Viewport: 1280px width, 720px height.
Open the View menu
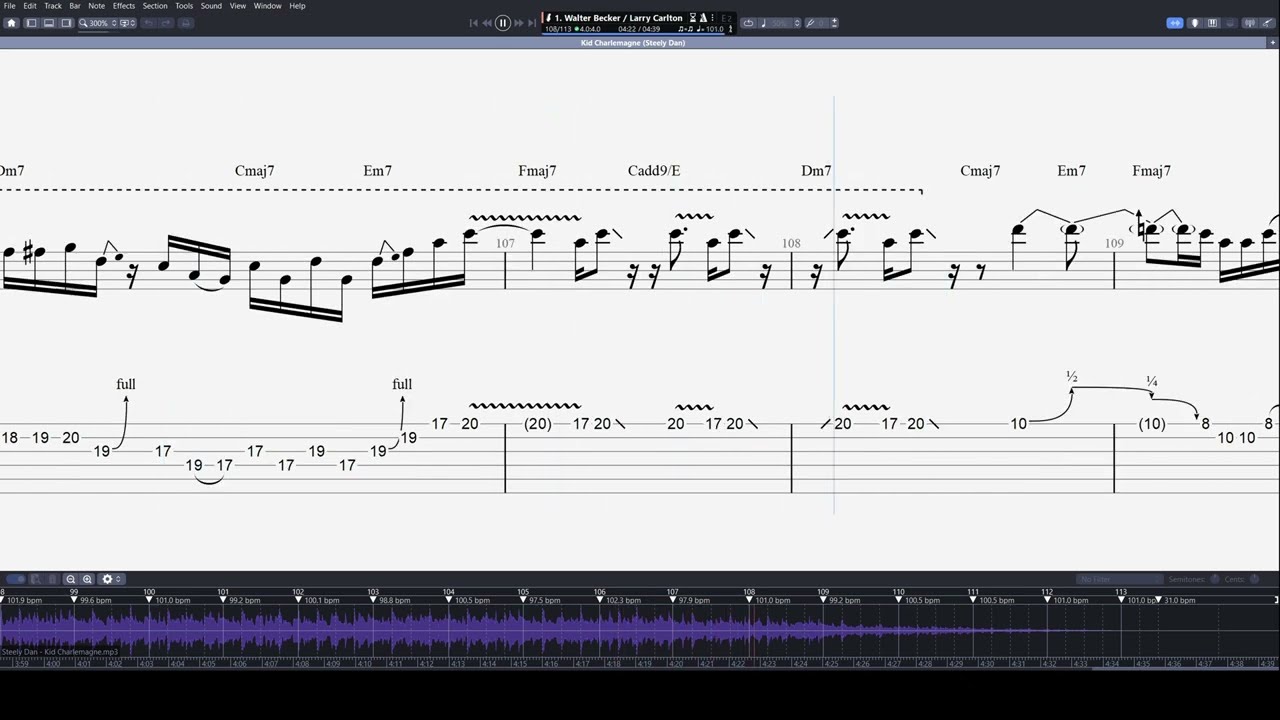pyautogui.click(x=238, y=6)
